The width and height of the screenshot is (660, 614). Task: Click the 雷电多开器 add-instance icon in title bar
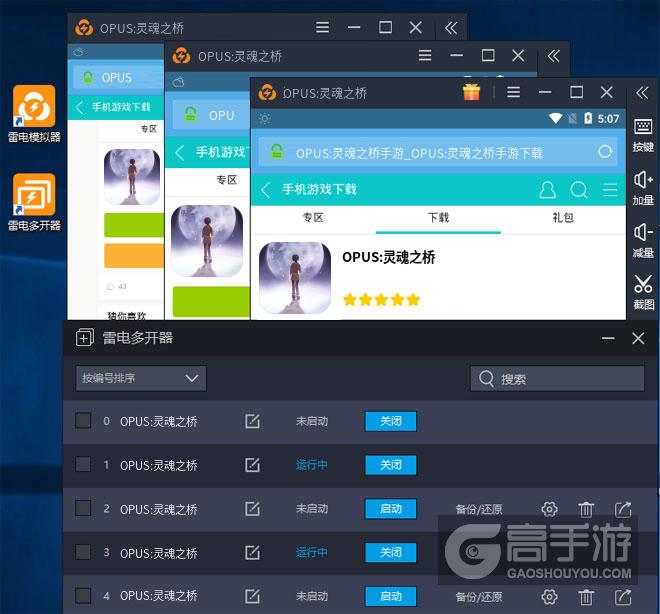[x=85, y=338]
